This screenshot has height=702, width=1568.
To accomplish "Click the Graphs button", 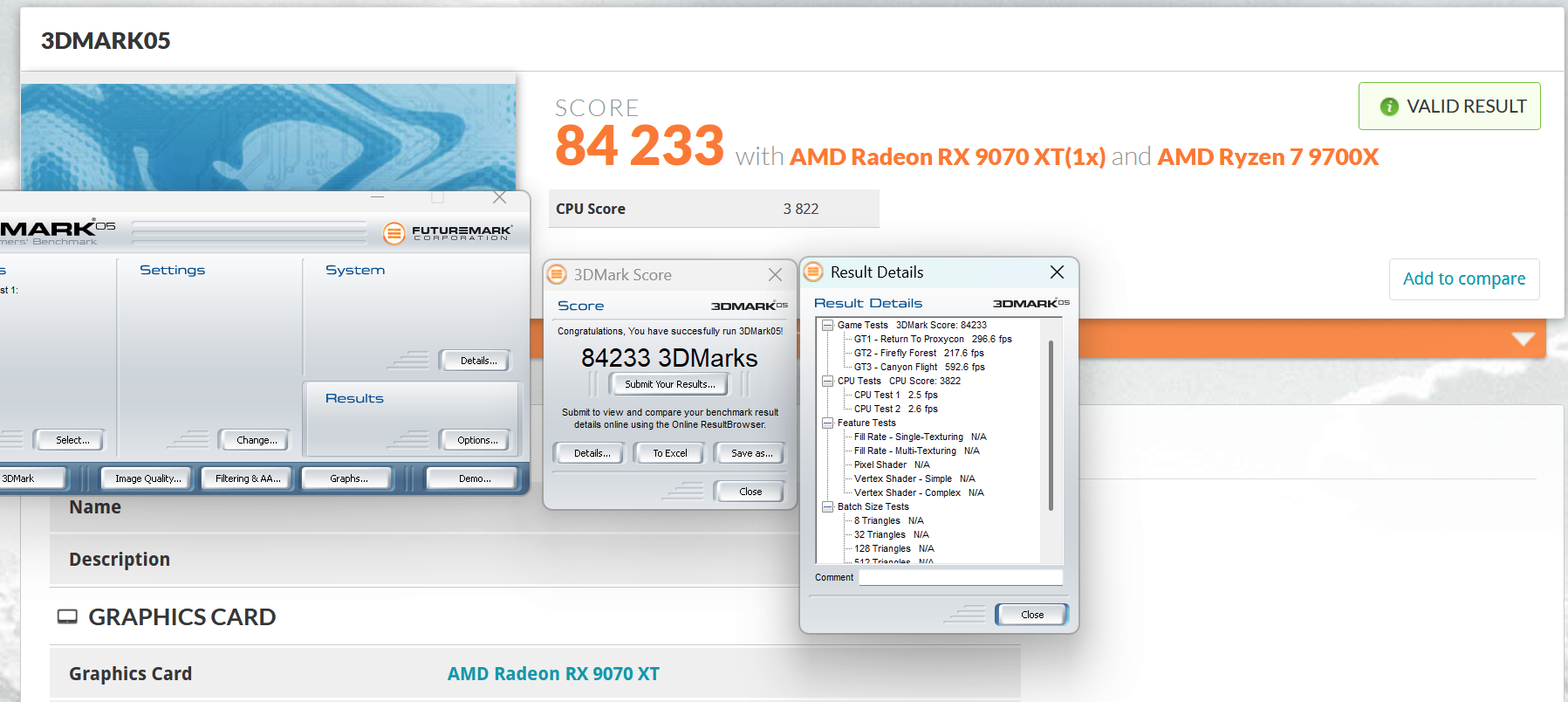I will click(x=348, y=478).
